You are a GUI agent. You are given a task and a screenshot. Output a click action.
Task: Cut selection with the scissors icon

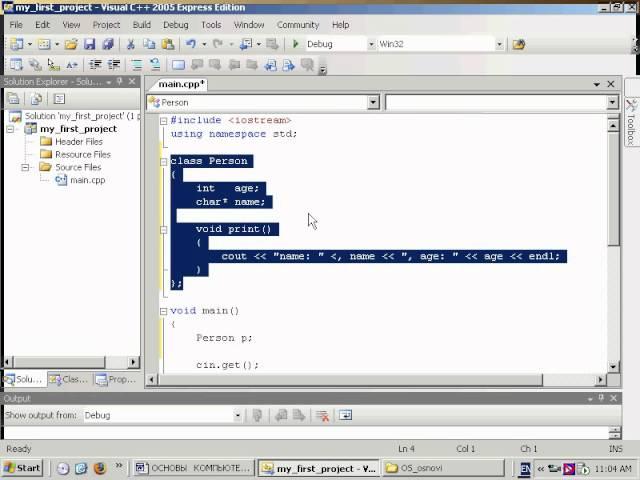point(131,44)
